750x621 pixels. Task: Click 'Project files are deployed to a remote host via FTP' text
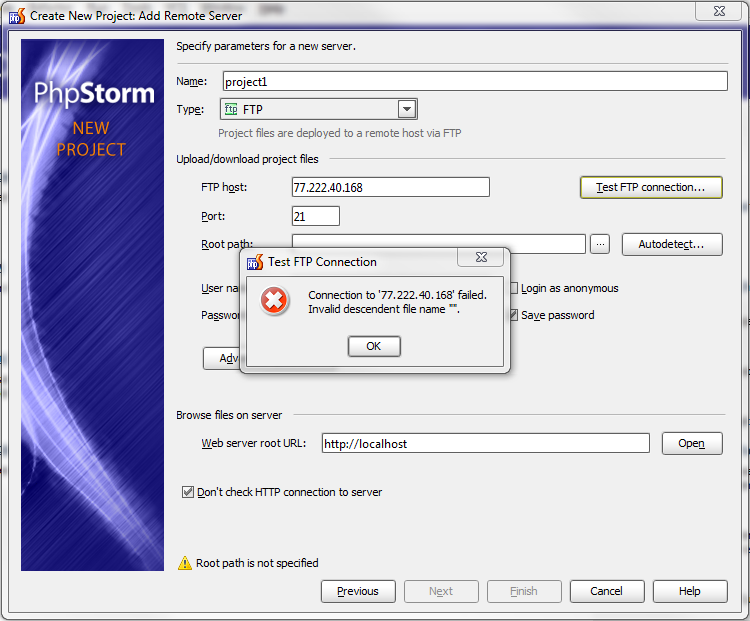(x=340, y=133)
